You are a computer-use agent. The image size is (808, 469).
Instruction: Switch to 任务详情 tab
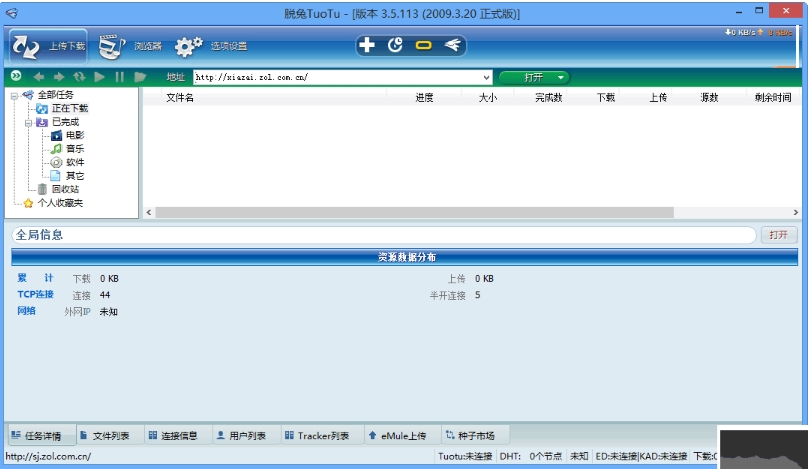(41, 436)
